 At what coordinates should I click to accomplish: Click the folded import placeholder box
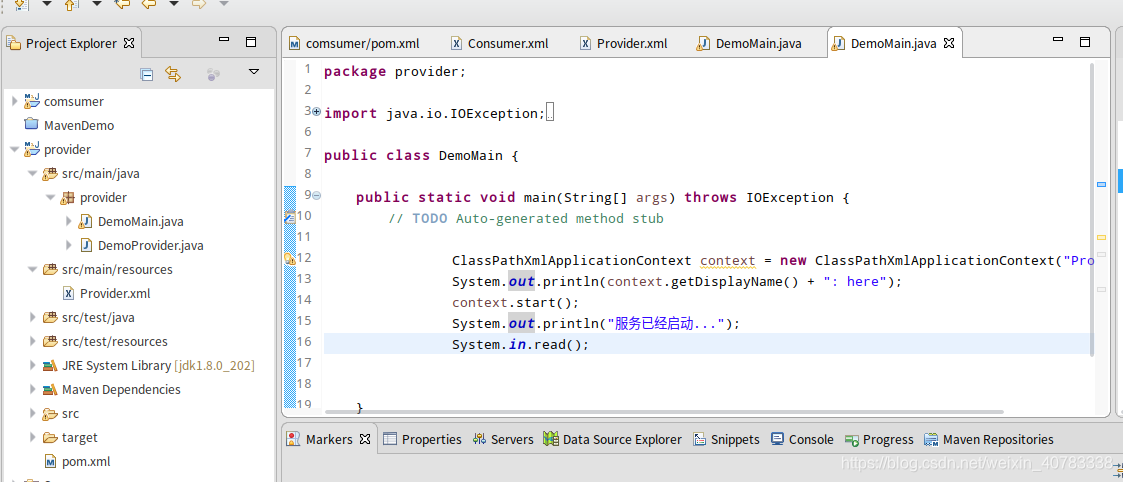tap(550, 114)
